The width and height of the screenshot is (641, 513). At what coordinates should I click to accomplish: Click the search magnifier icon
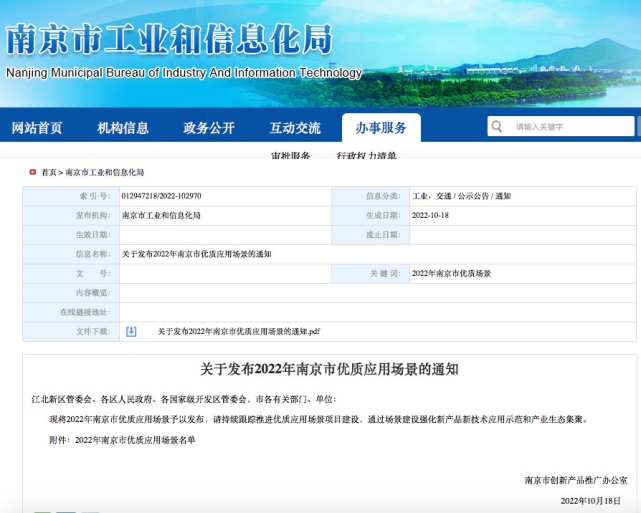click(497, 126)
